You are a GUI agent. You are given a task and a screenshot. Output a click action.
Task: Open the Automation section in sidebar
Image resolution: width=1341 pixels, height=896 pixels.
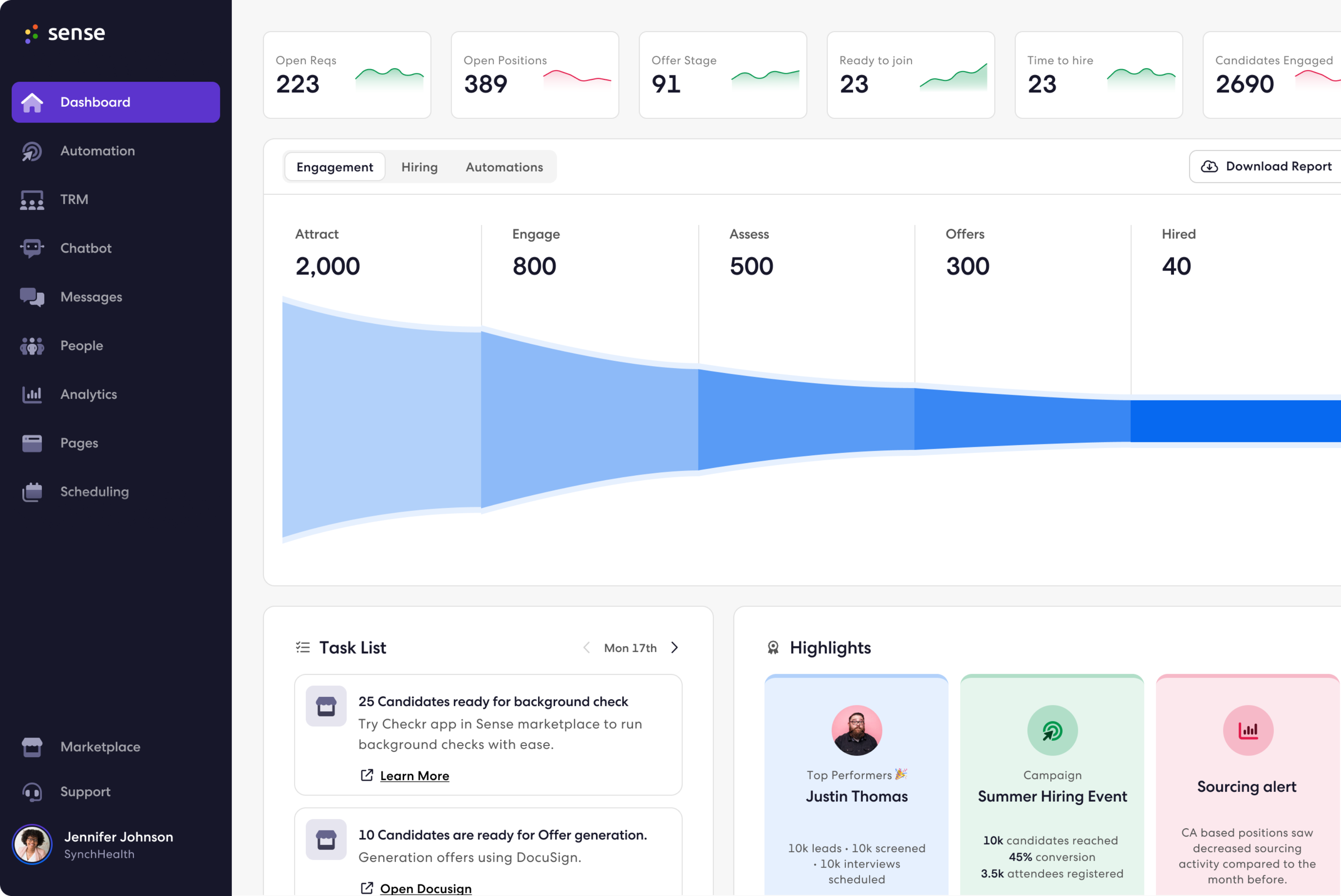point(97,151)
